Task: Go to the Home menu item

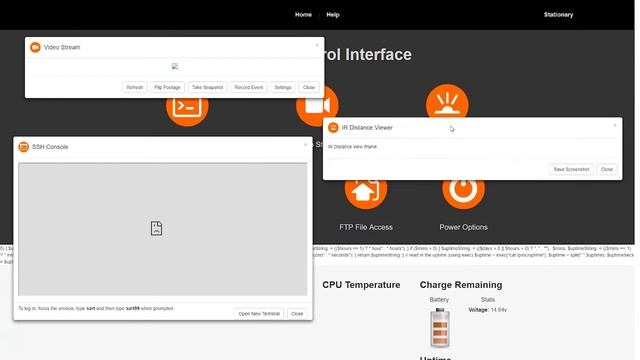Action: [303, 15]
